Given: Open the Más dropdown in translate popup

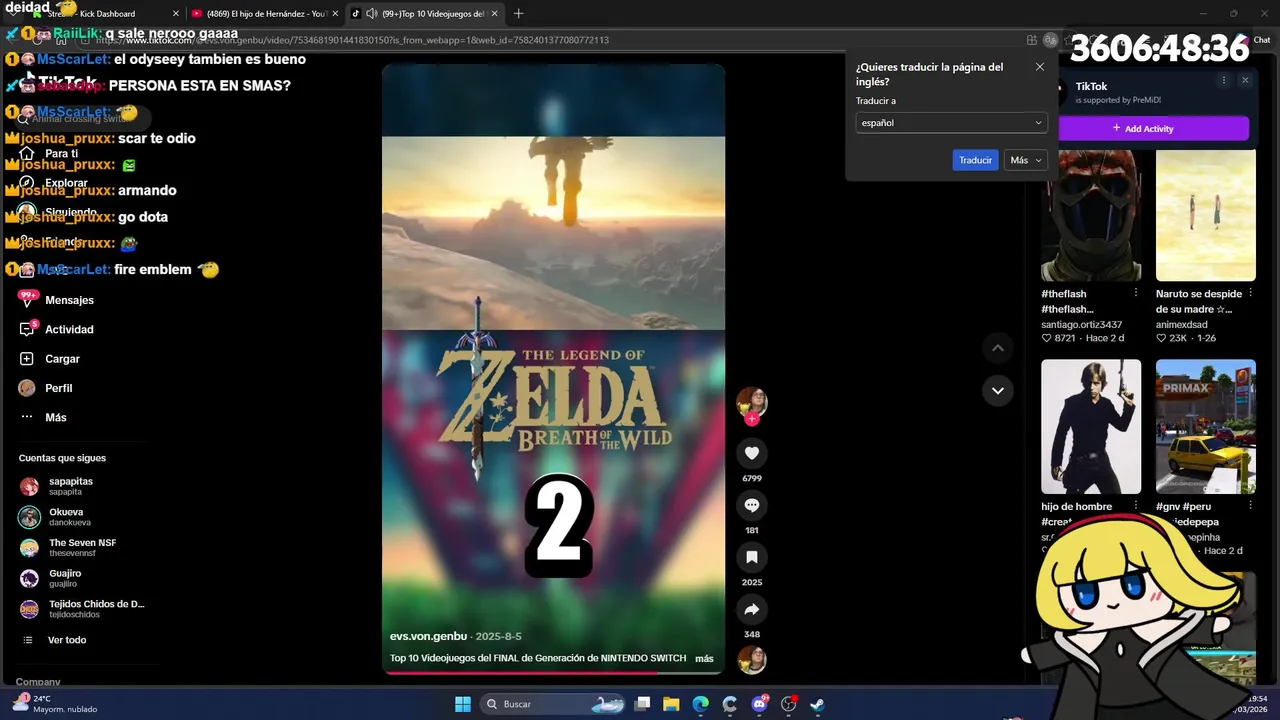Looking at the screenshot, I should 1025,160.
